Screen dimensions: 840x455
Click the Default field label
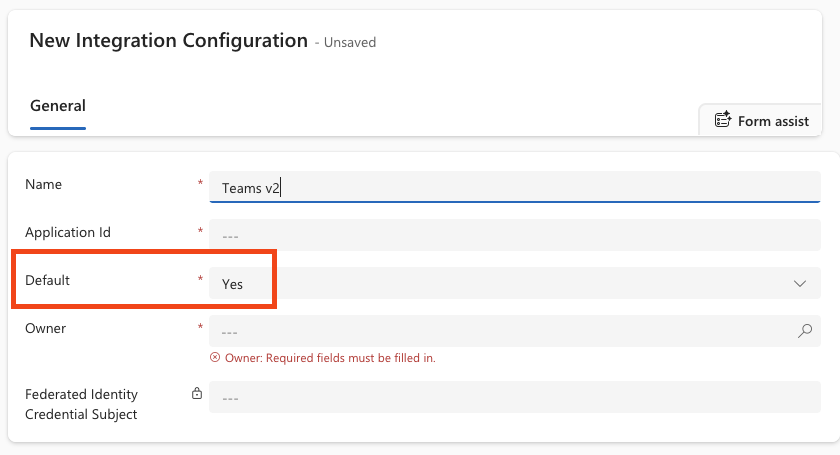tap(48, 280)
